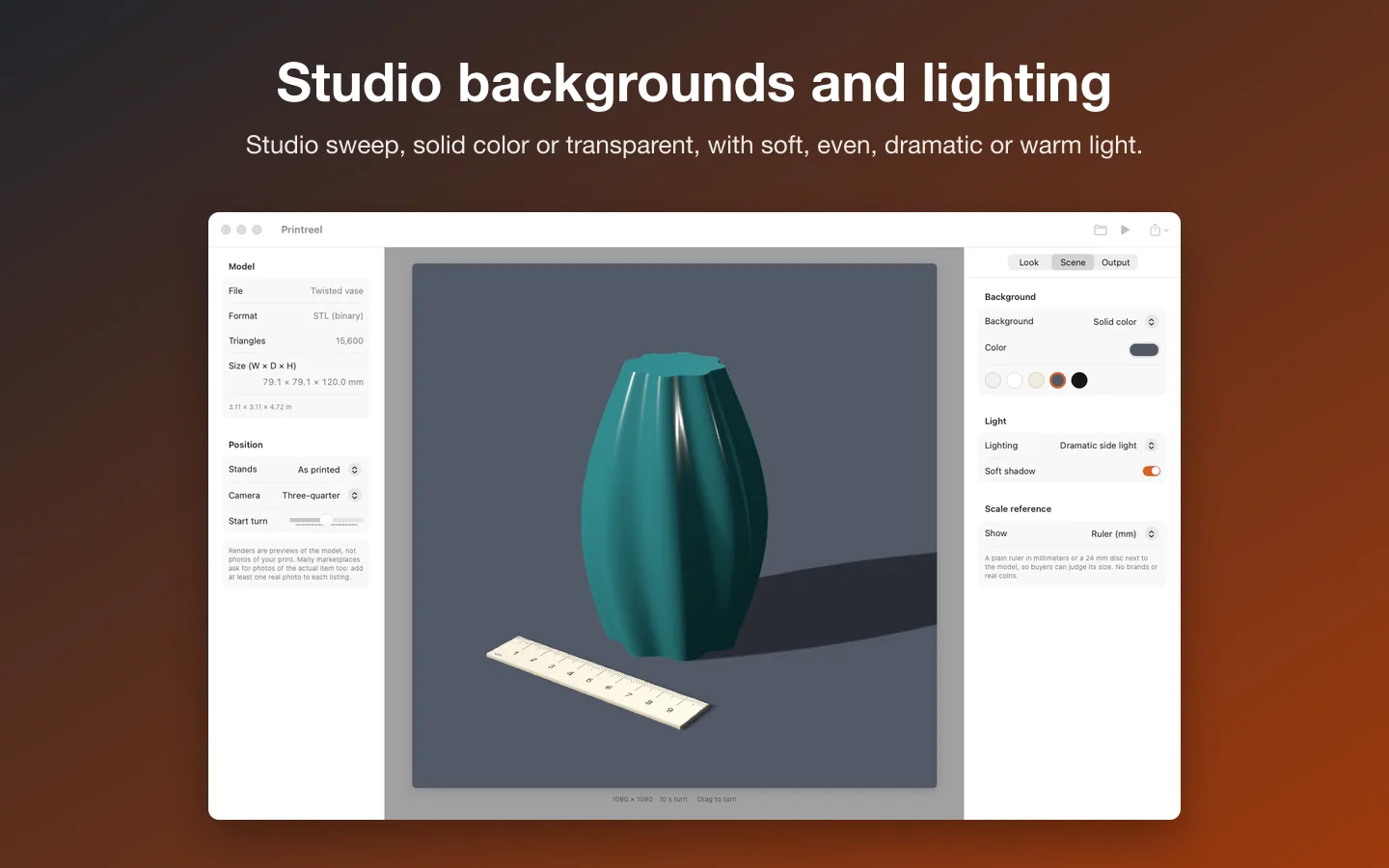The width and height of the screenshot is (1389, 868).
Task: Open the share export menu in toolbar
Action: pos(1158,230)
